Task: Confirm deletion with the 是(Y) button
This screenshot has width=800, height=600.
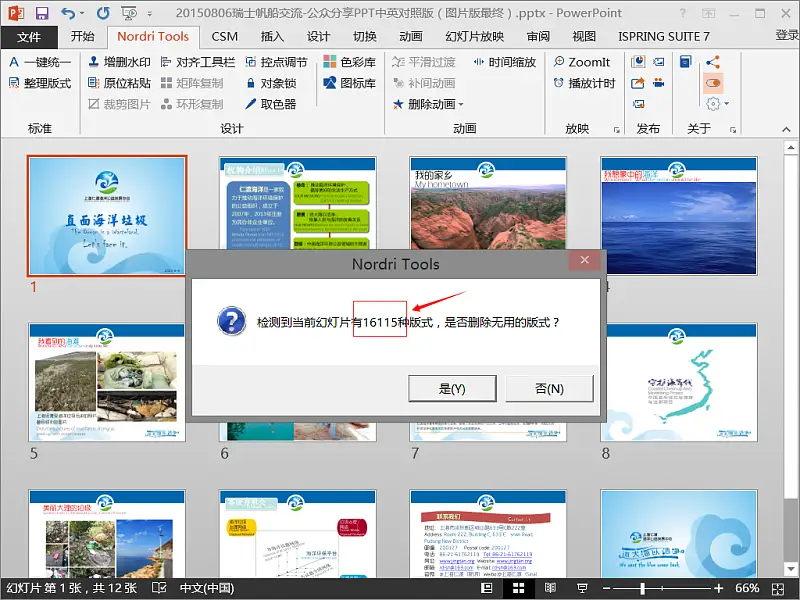Action: click(452, 389)
